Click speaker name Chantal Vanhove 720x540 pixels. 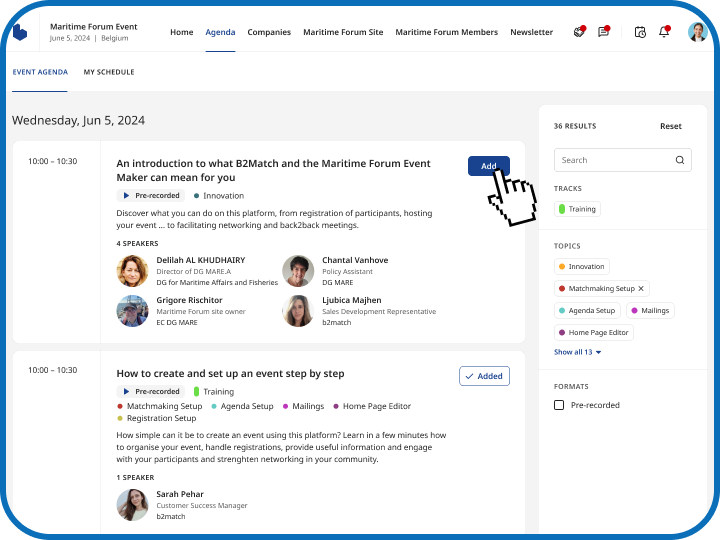click(355, 260)
